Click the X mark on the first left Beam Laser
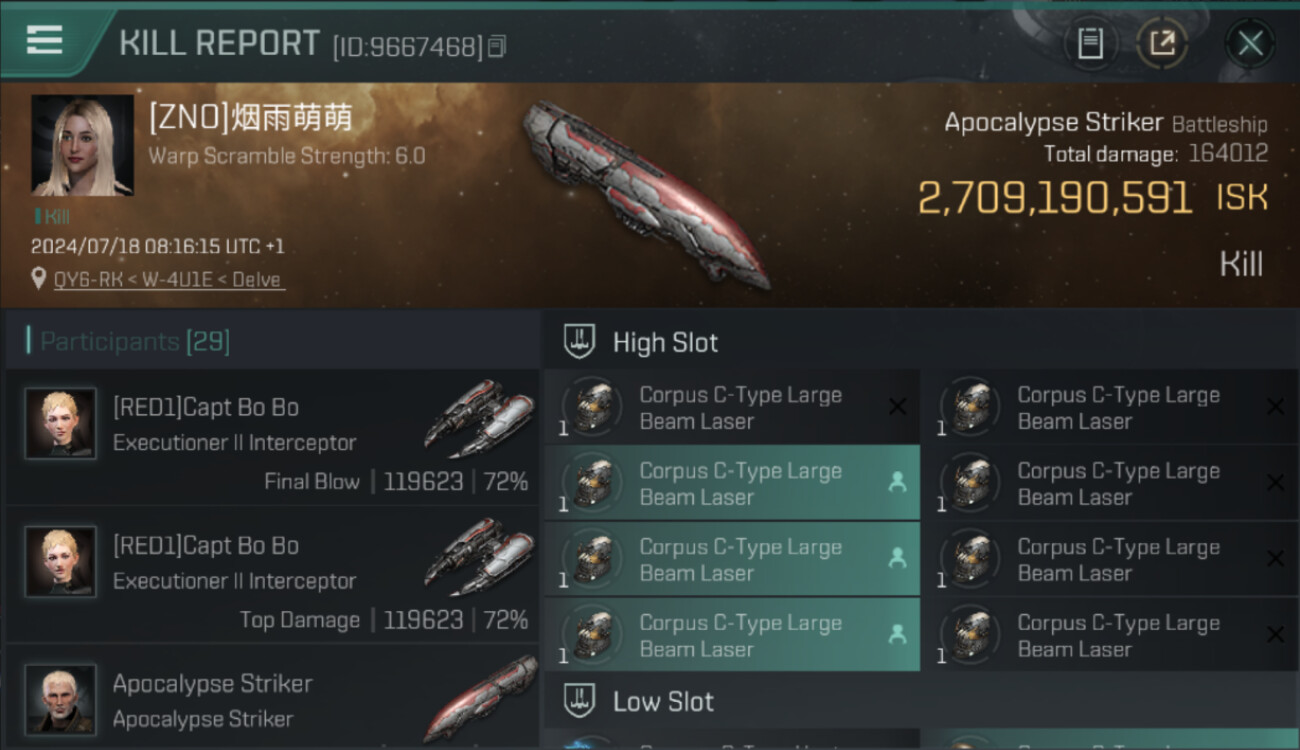 point(897,407)
